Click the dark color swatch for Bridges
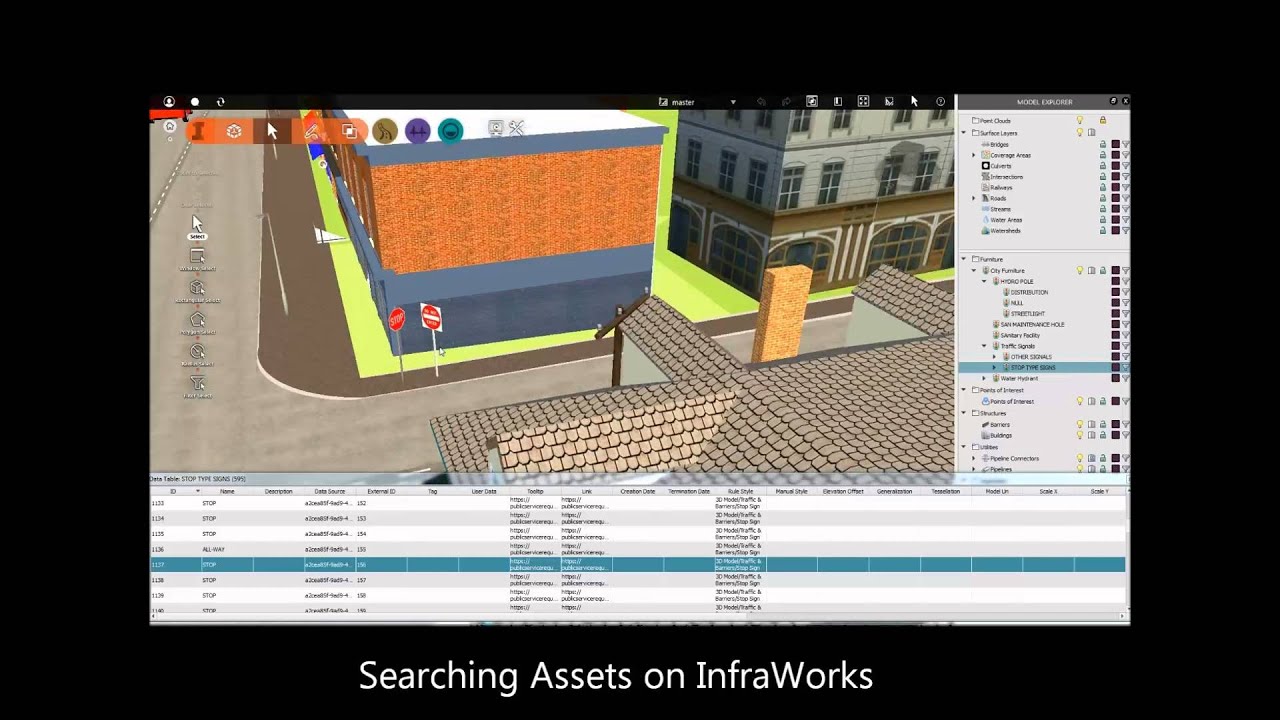1280x720 pixels. click(1115, 145)
